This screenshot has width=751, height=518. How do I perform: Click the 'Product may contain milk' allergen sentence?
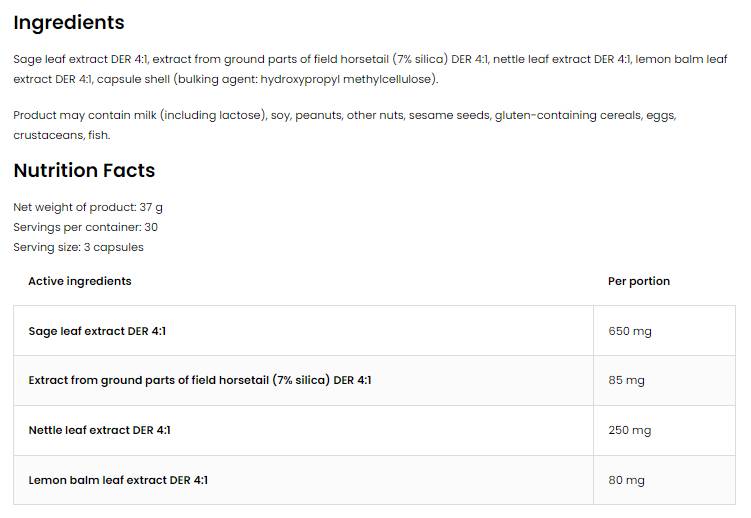[140, 115]
